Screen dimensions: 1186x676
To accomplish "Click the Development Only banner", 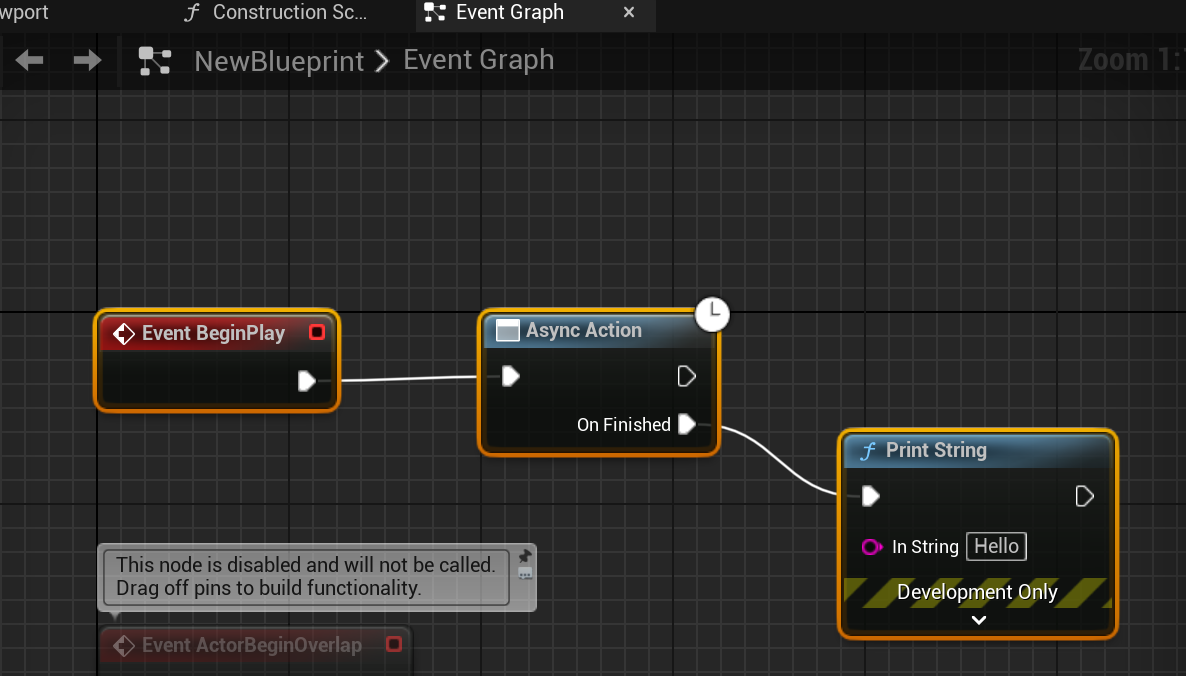I will (977, 592).
